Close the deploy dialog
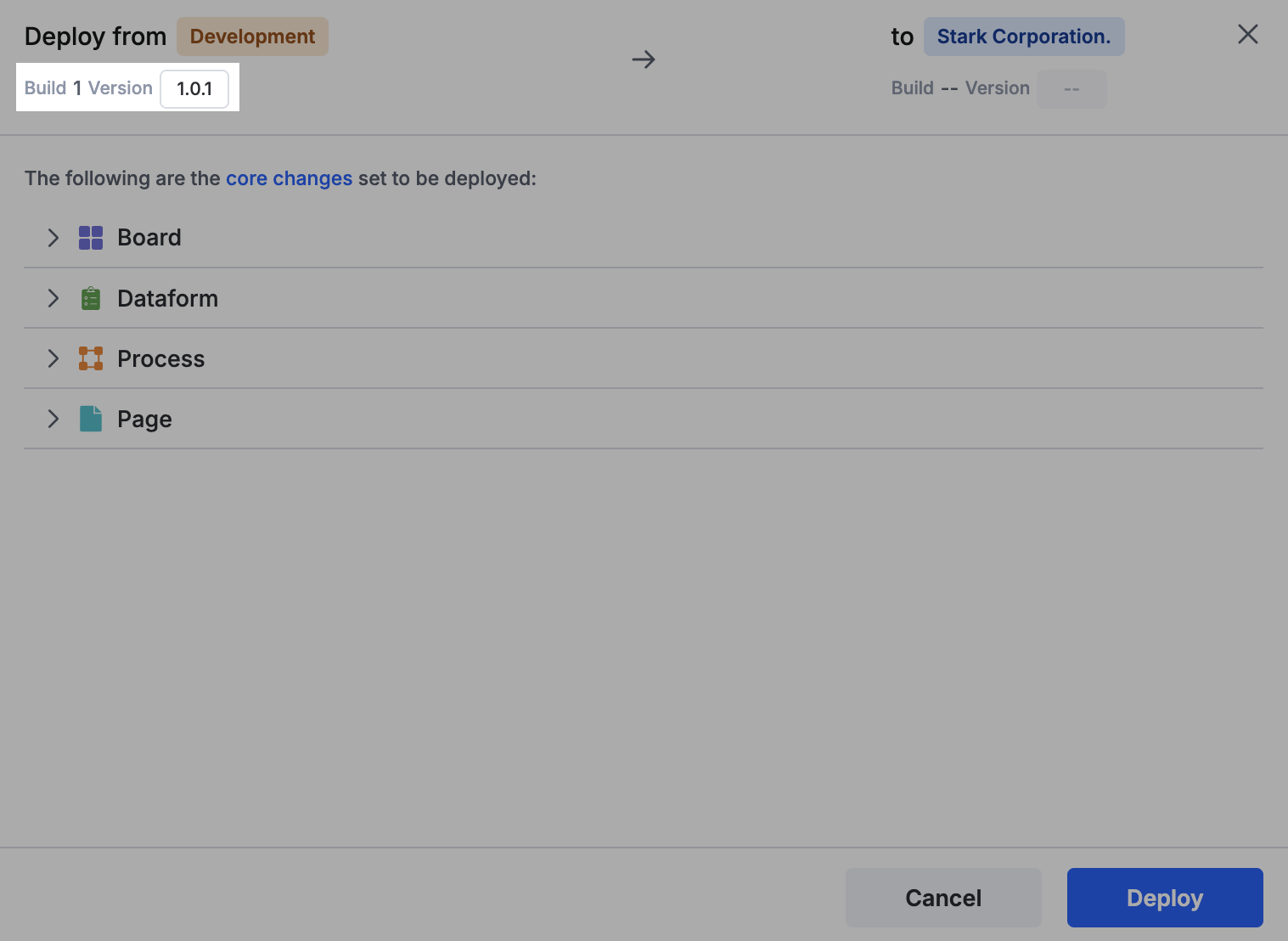1288x941 pixels. (x=1247, y=35)
